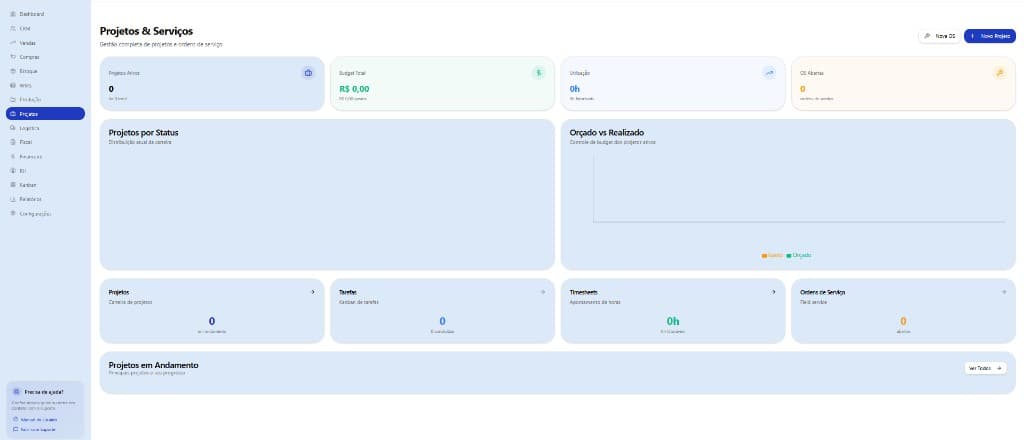Click the 0h value on the Timesheets card

[673, 321]
